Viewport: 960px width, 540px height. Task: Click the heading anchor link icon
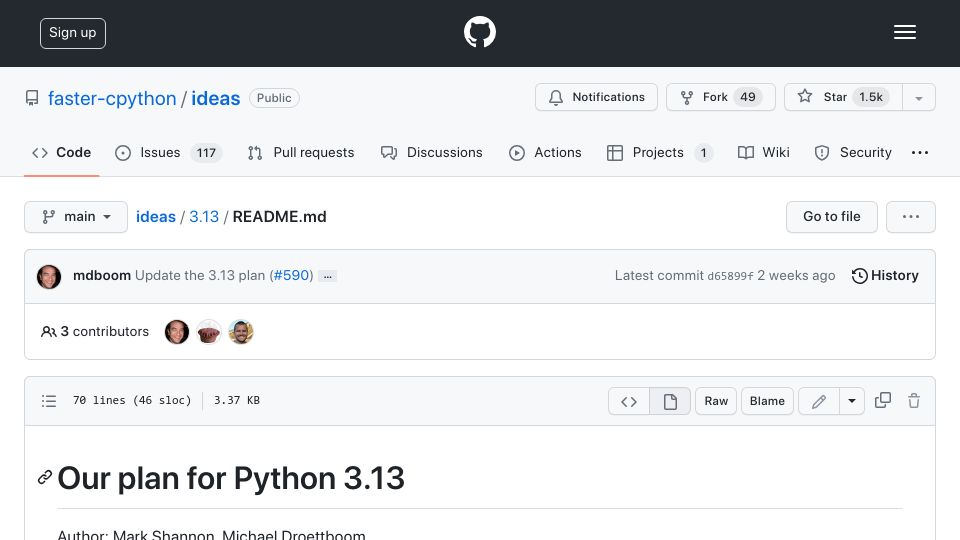[x=45, y=478]
